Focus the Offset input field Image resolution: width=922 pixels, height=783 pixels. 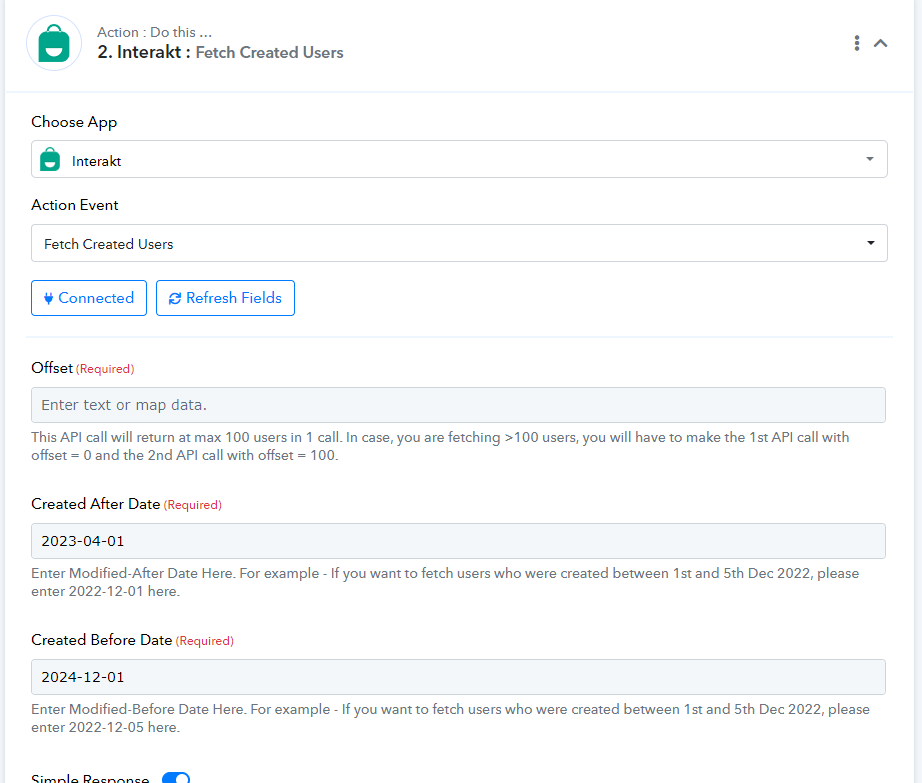click(458, 405)
